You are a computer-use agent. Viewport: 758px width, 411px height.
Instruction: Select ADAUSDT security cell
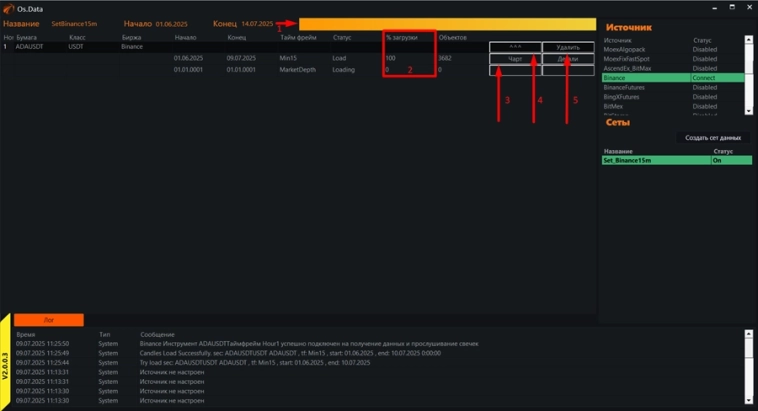point(29,47)
